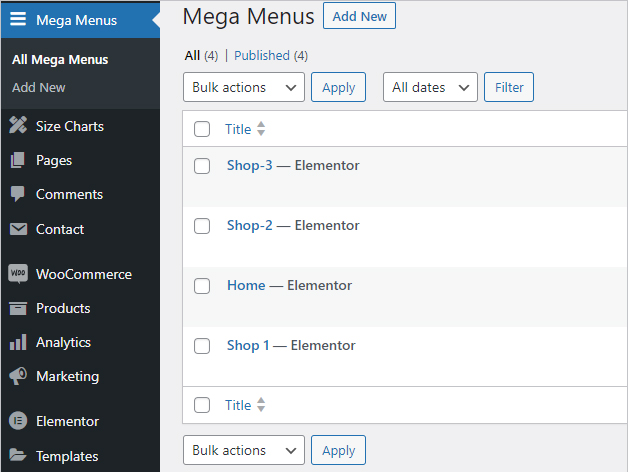The height and width of the screenshot is (472, 628).
Task: Tick the Shop 1 row checkbox
Action: click(202, 346)
